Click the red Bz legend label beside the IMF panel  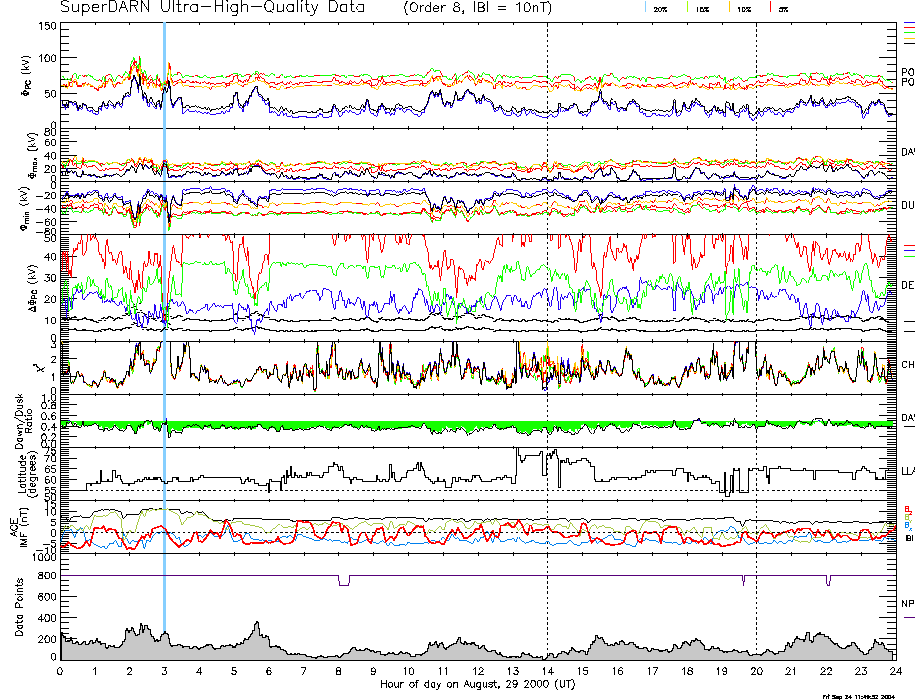[907, 509]
